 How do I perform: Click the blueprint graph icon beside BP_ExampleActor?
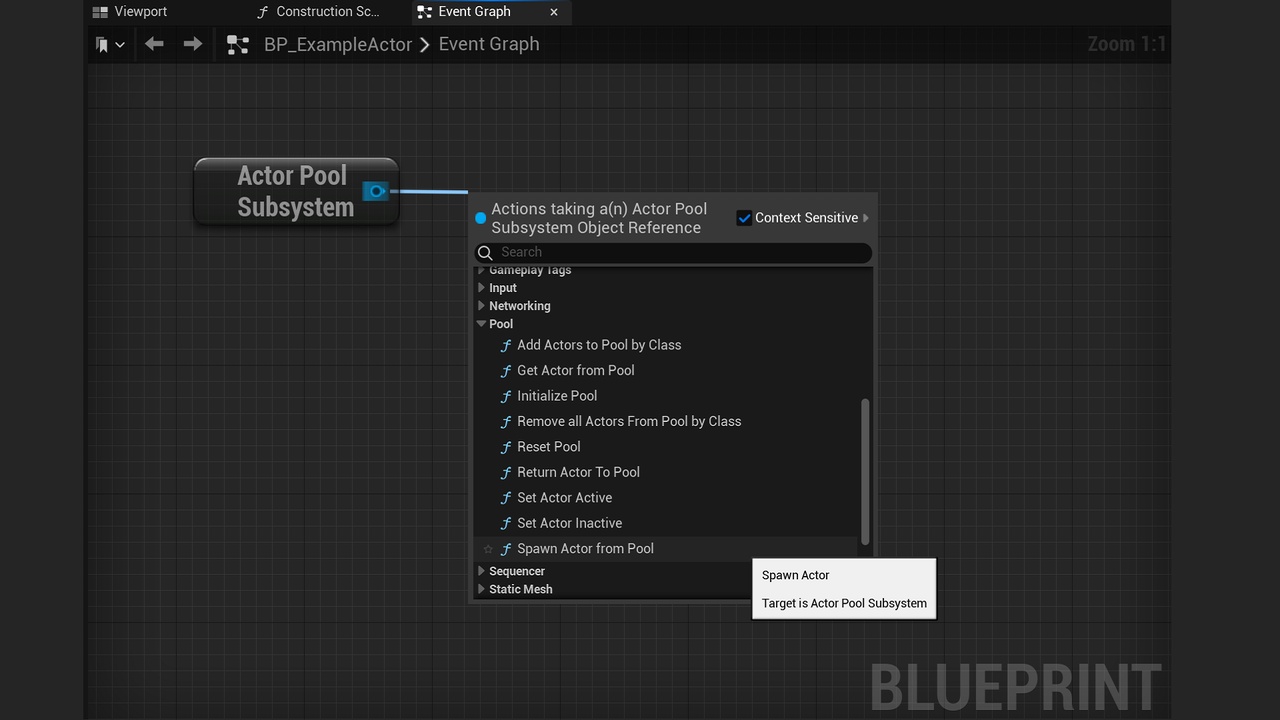237,45
